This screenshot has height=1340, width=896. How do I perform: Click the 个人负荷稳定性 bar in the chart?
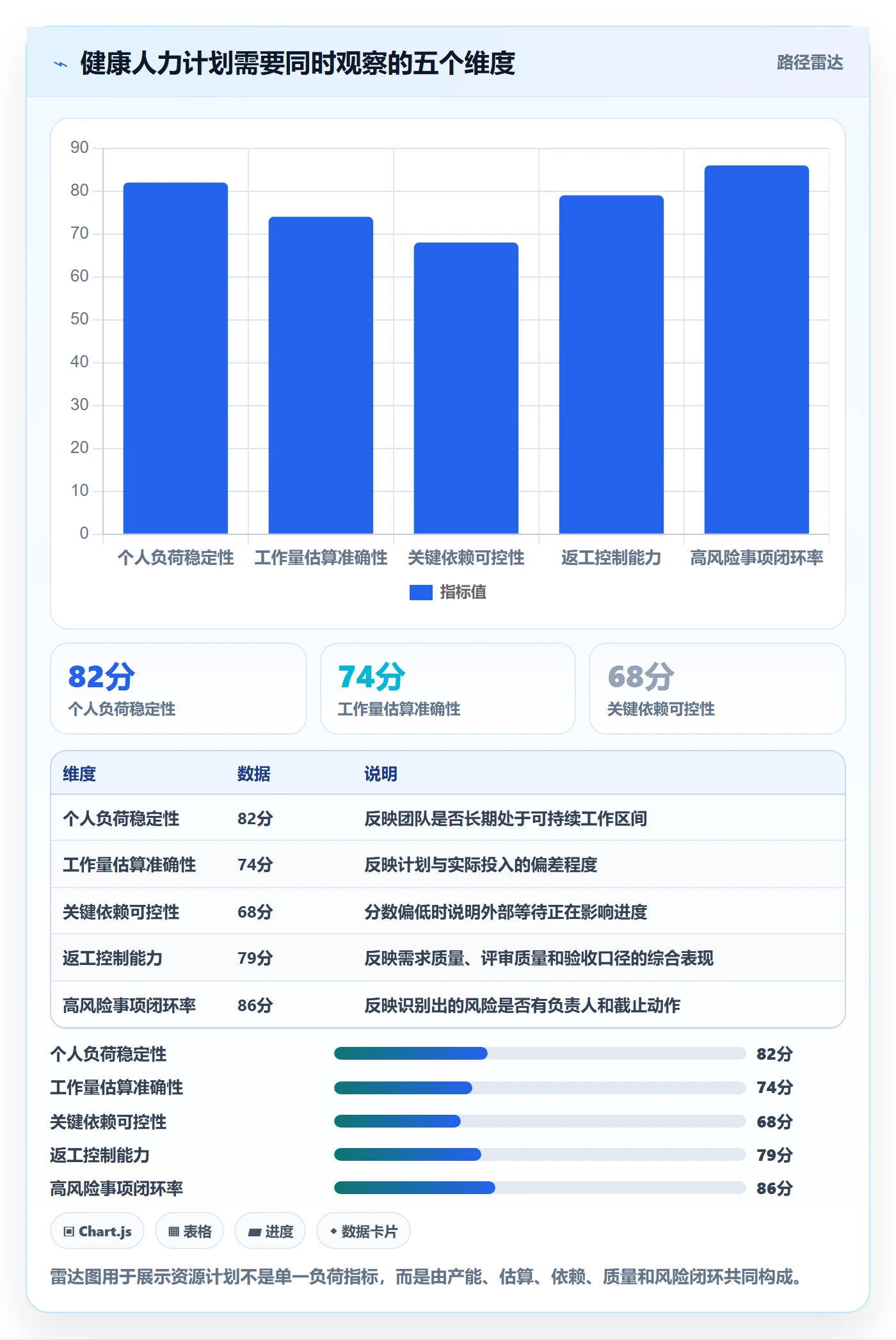[x=175, y=358]
